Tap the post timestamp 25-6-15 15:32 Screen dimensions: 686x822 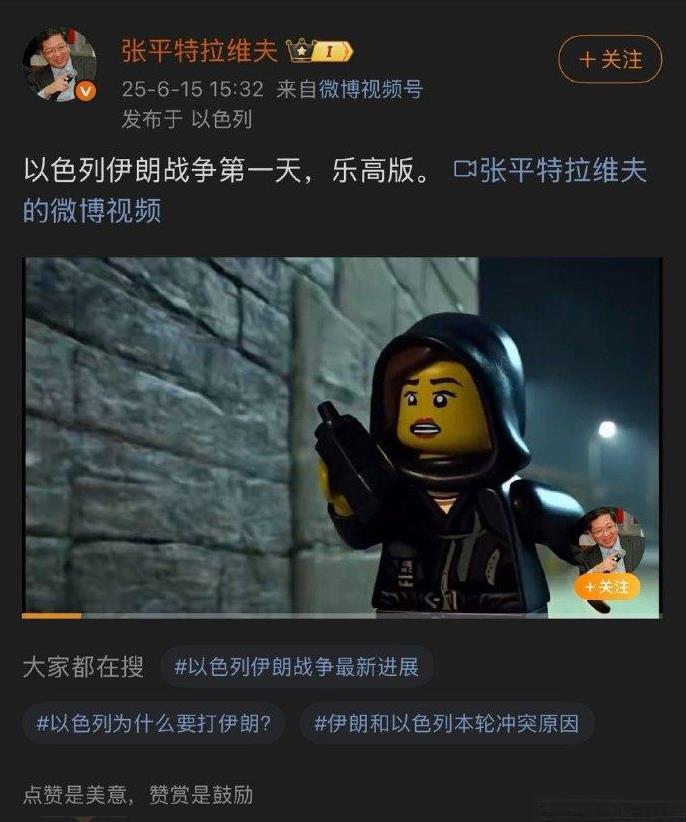click(193, 89)
